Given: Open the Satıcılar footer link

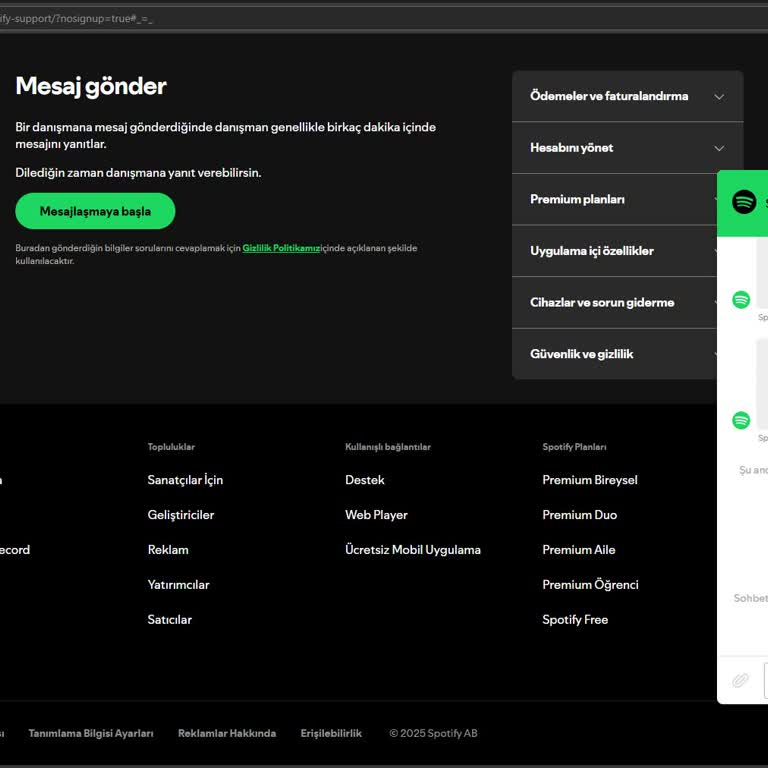Looking at the screenshot, I should click(169, 620).
